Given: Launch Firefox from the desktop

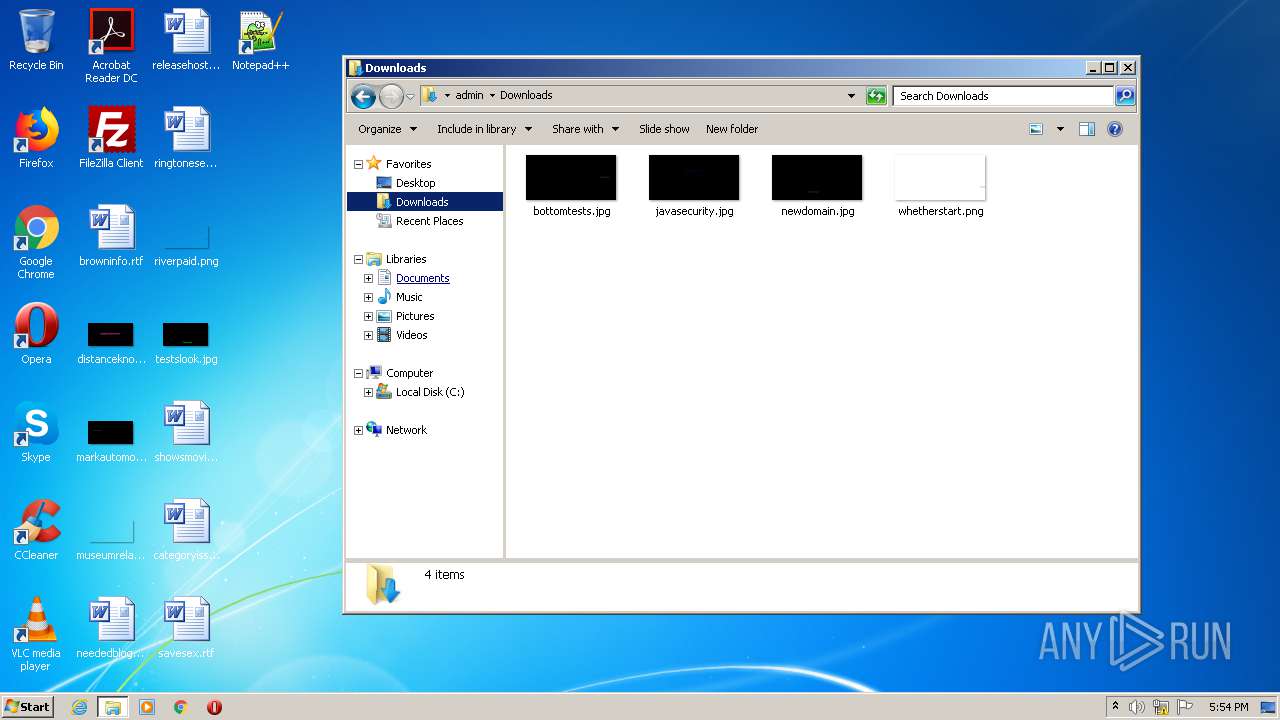Looking at the screenshot, I should click(36, 138).
